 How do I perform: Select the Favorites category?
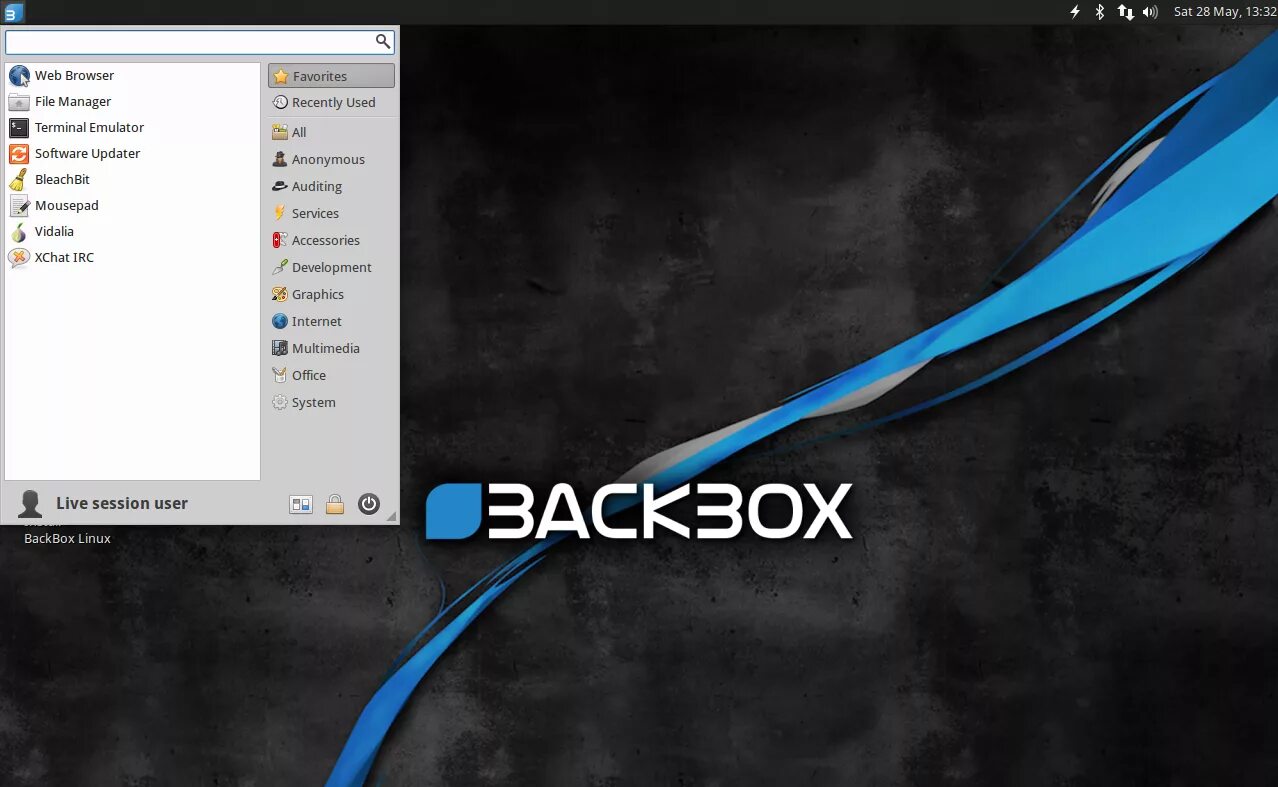(x=331, y=76)
